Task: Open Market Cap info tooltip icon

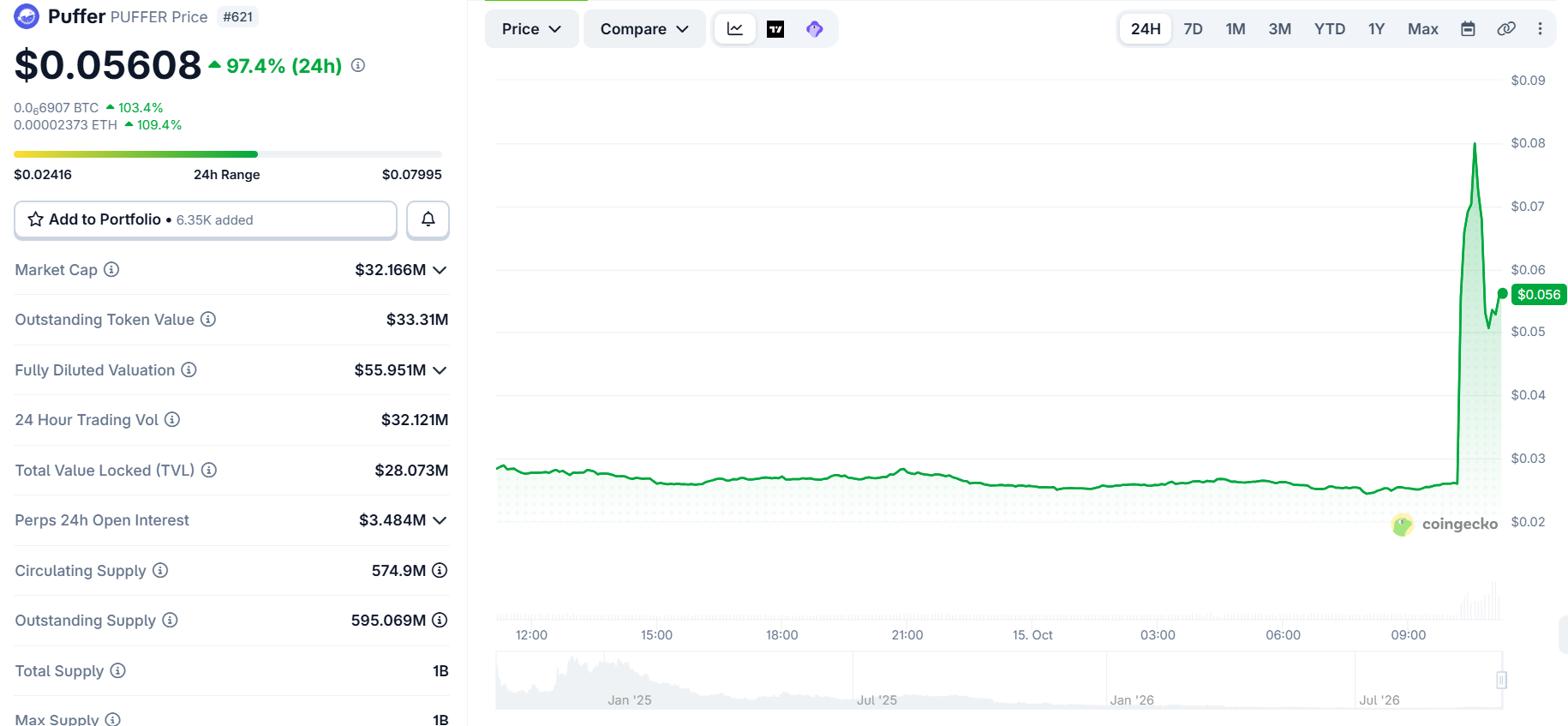Action: 111,269
